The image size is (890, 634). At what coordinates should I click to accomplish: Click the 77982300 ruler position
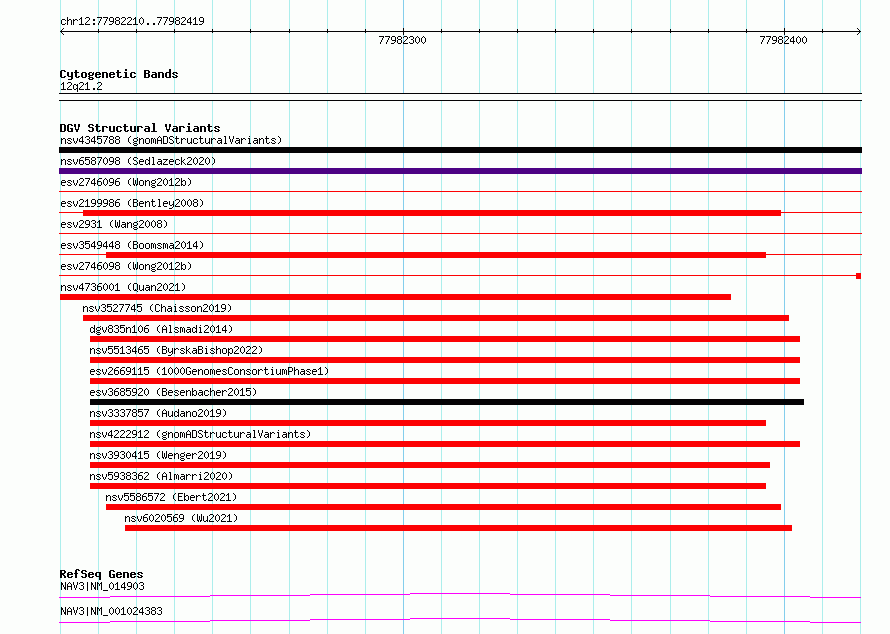point(402,40)
